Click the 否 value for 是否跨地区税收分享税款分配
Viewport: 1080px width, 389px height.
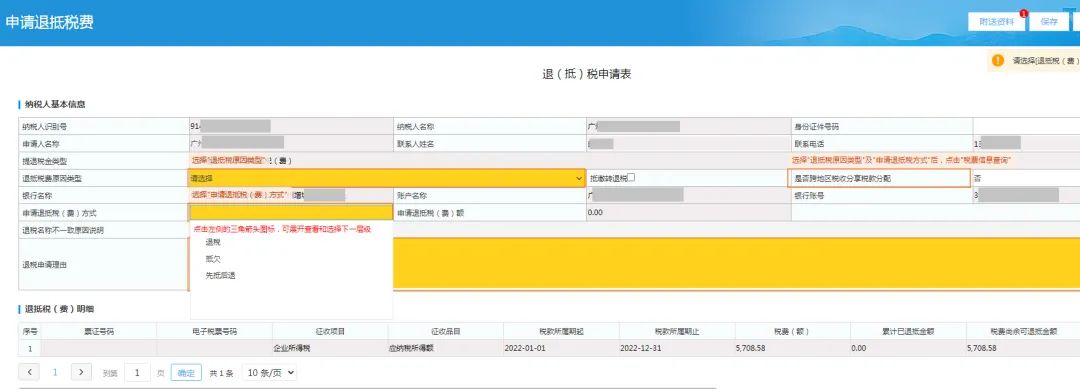977,178
